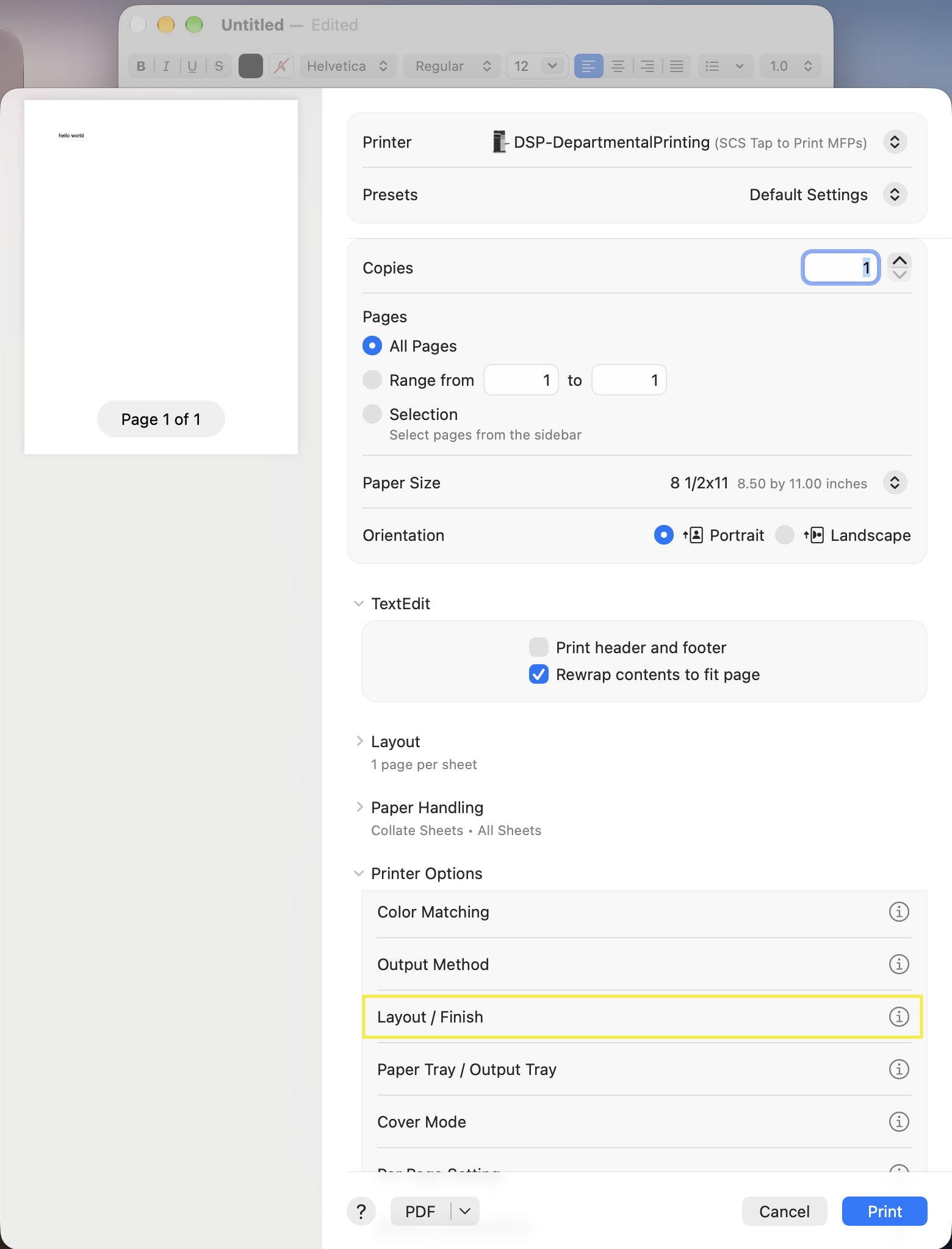Select the All Pages radio button

(x=372, y=346)
